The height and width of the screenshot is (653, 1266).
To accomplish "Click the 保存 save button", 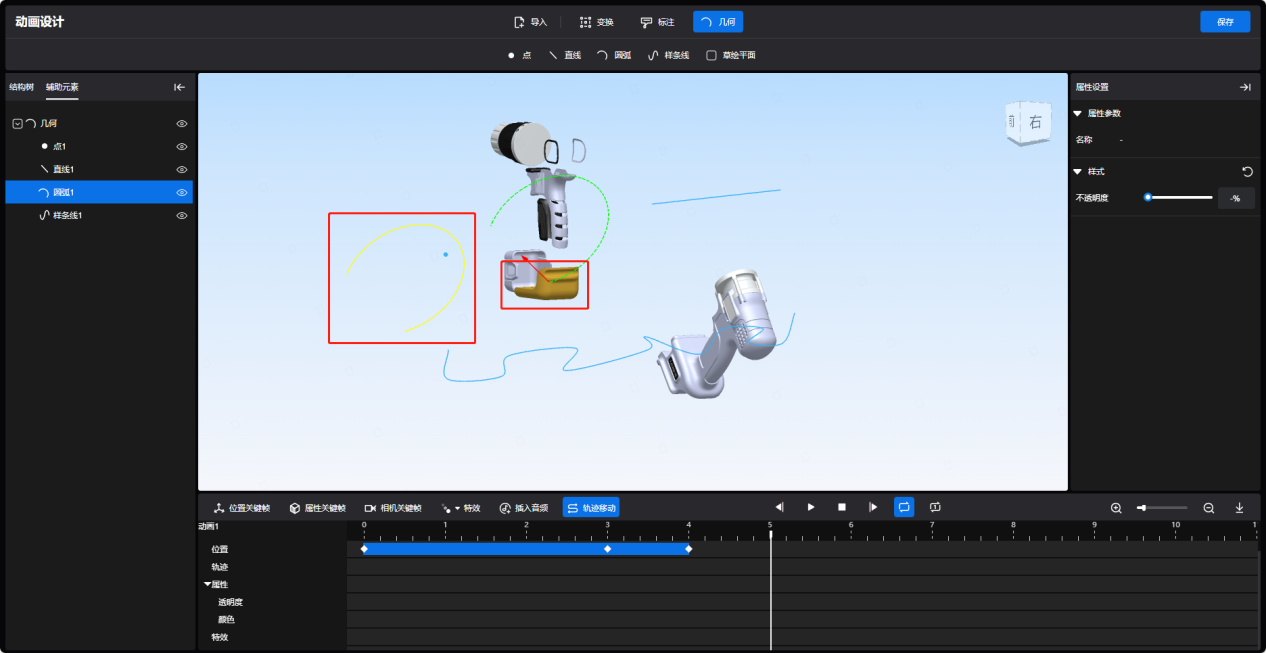I will pyautogui.click(x=1225, y=22).
